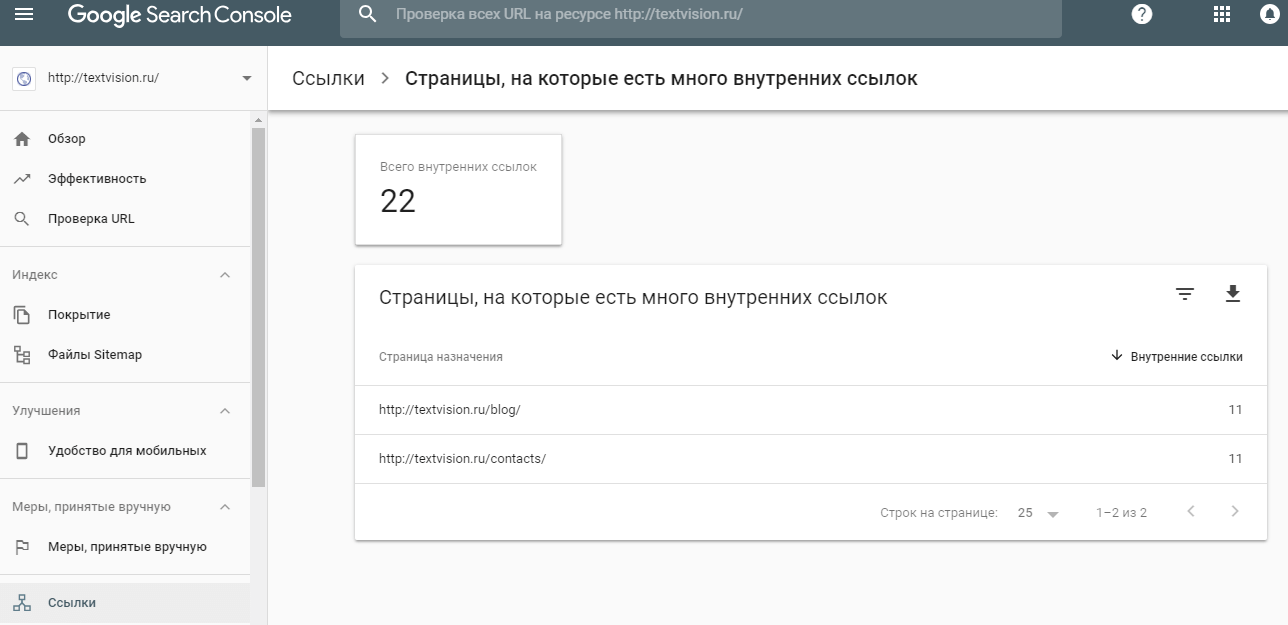Open Search Console help
This screenshot has height=625, width=1288.
[1141, 14]
